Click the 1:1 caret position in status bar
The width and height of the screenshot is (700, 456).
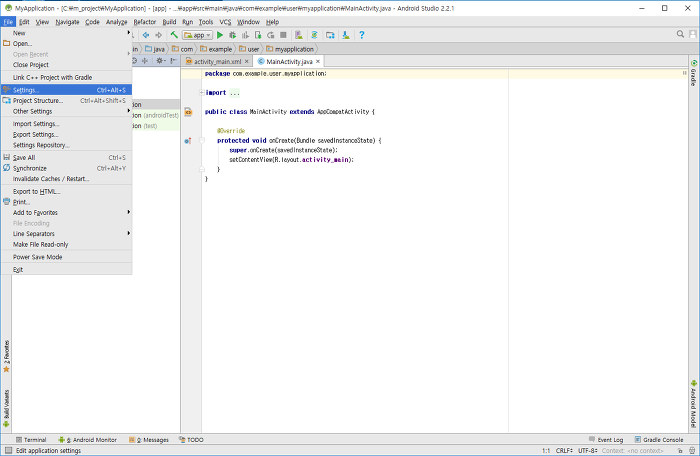pos(546,451)
